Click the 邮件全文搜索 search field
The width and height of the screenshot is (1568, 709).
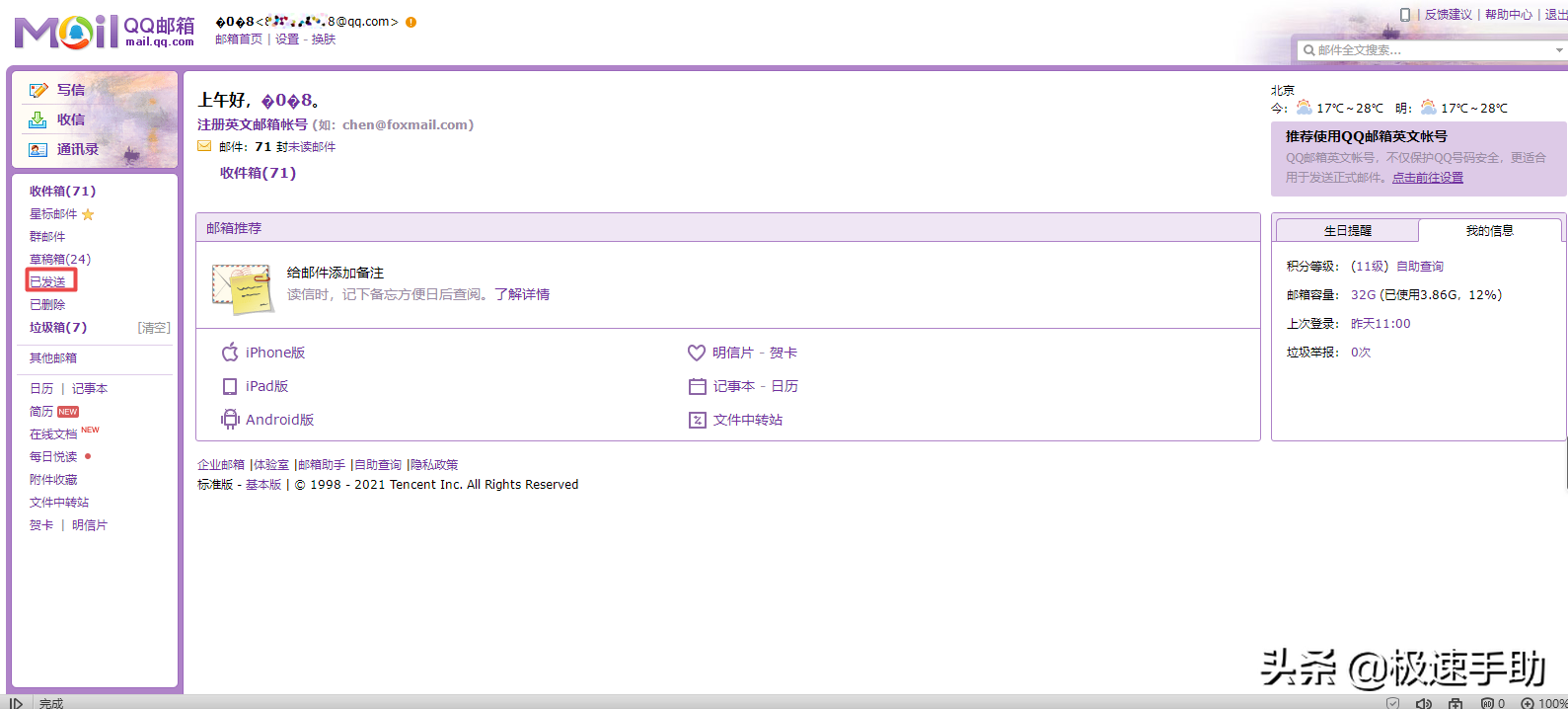[x=1431, y=50]
